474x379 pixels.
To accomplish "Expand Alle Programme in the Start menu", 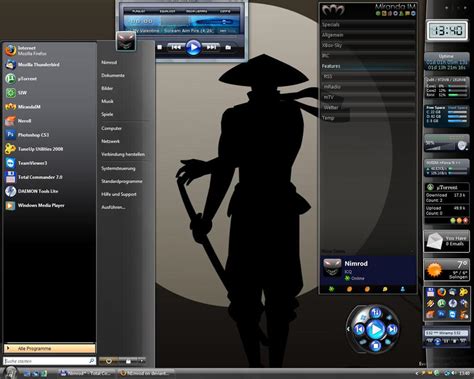I will (x=49, y=348).
